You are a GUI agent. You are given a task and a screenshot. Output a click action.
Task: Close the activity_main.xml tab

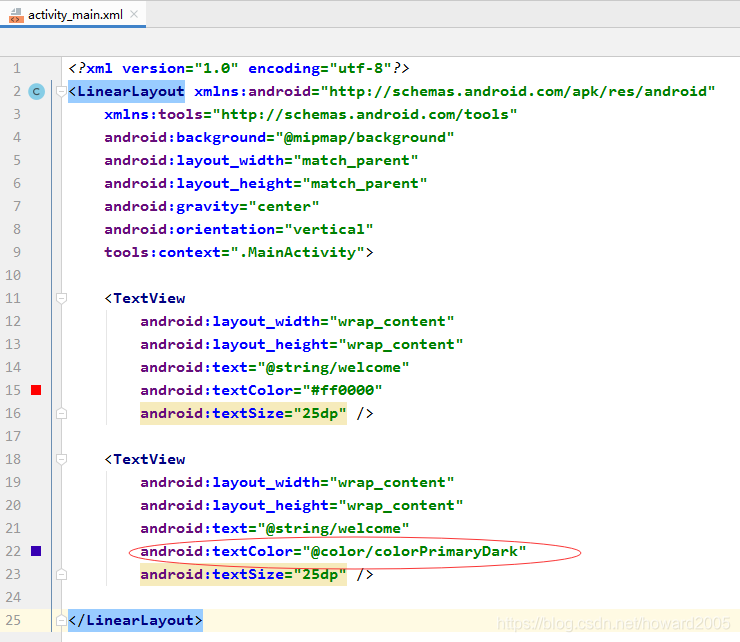tap(134, 14)
